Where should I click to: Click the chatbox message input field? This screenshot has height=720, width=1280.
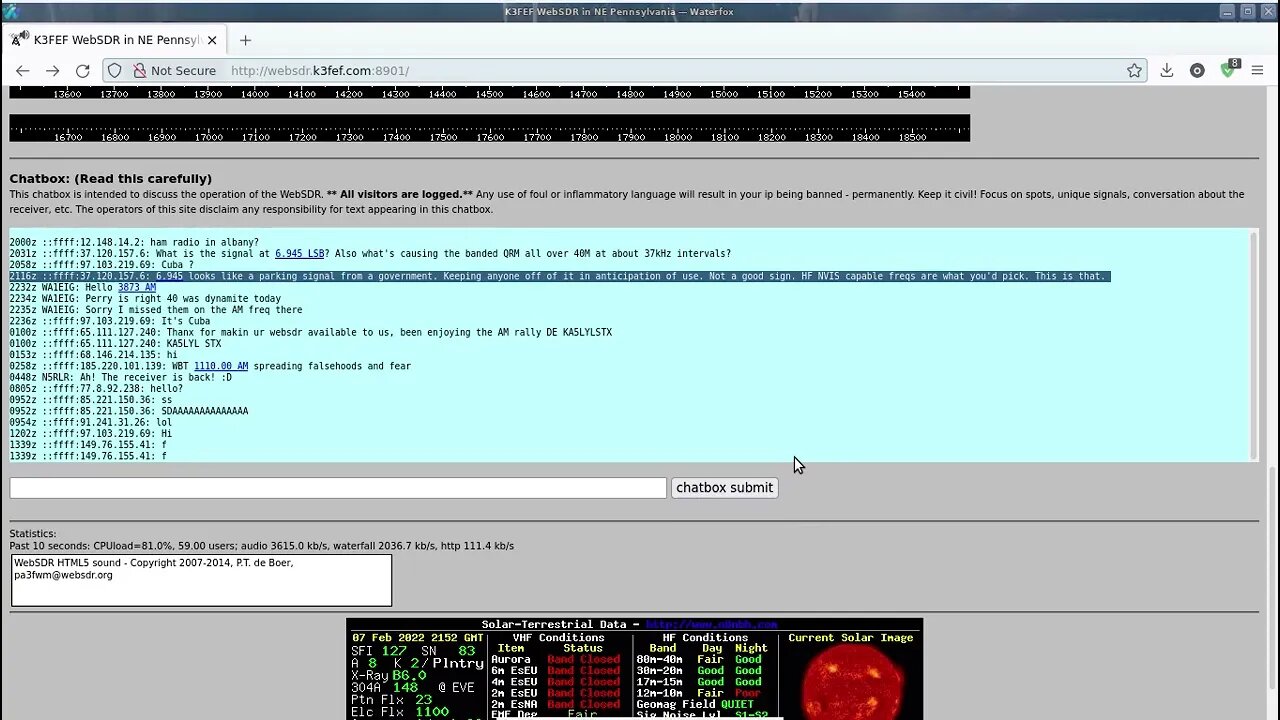[338, 488]
